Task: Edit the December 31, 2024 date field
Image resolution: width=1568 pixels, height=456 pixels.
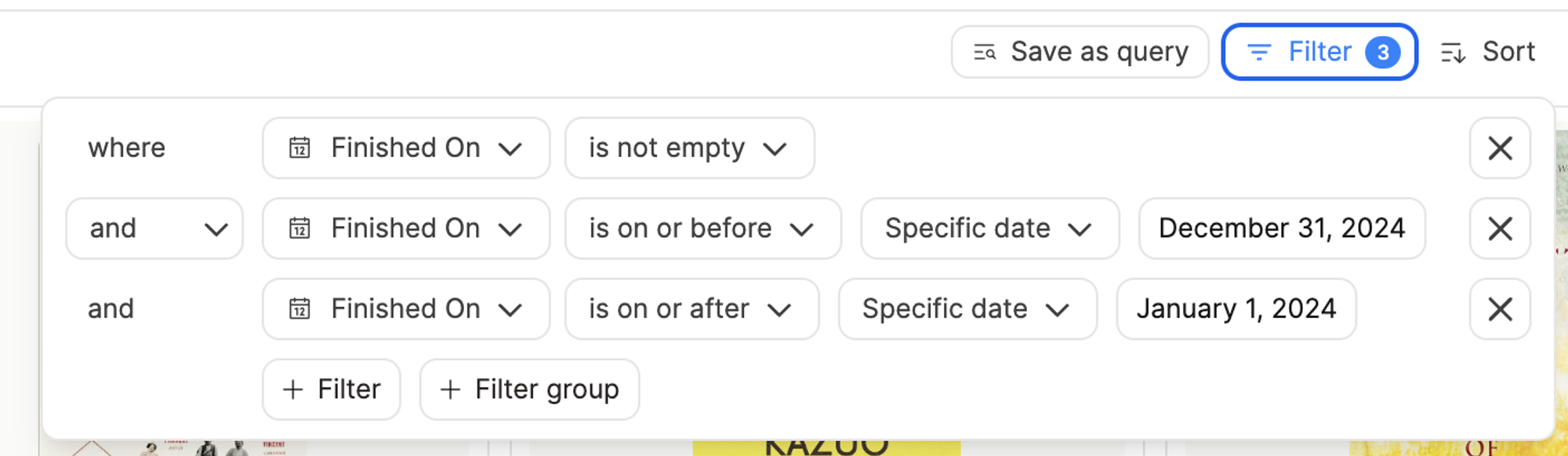Action: point(1282,228)
